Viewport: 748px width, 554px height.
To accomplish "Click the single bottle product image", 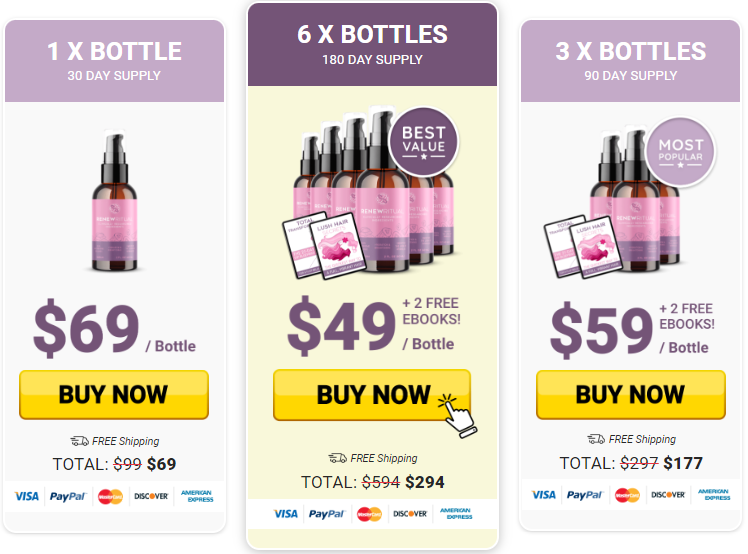I will coord(114,205).
